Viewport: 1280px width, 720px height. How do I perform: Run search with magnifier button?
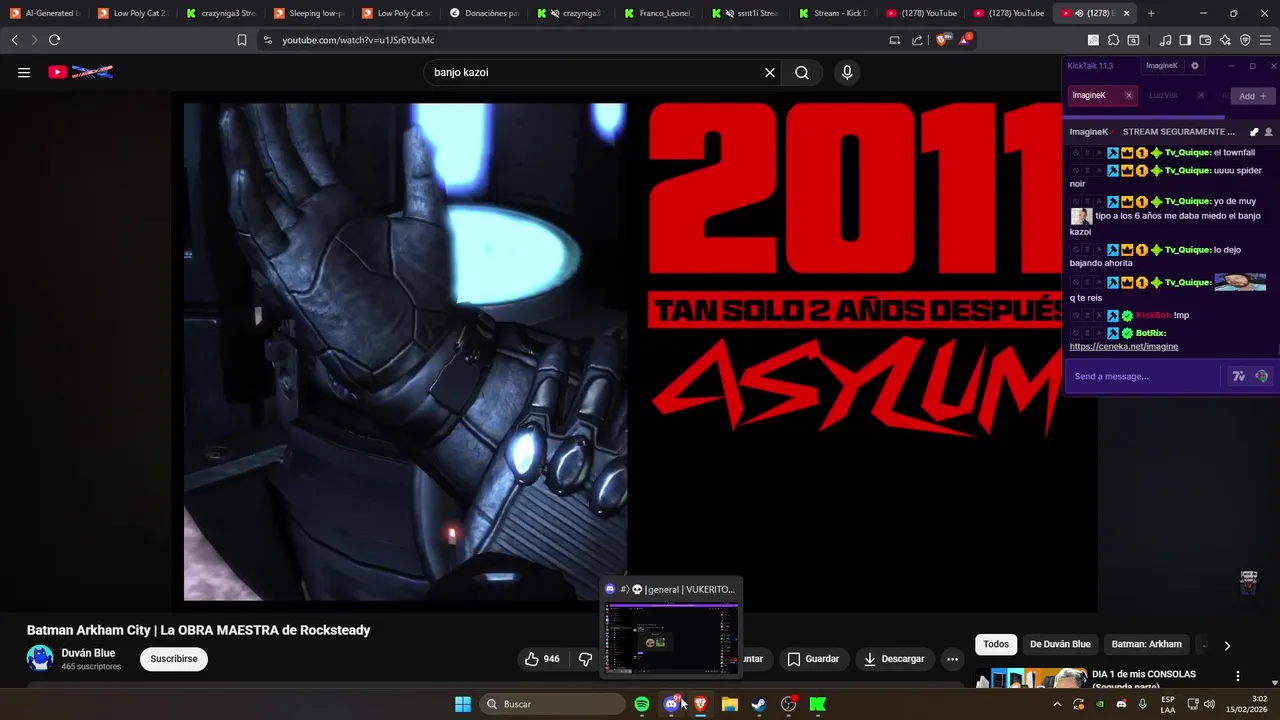pyautogui.click(x=802, y=72)
